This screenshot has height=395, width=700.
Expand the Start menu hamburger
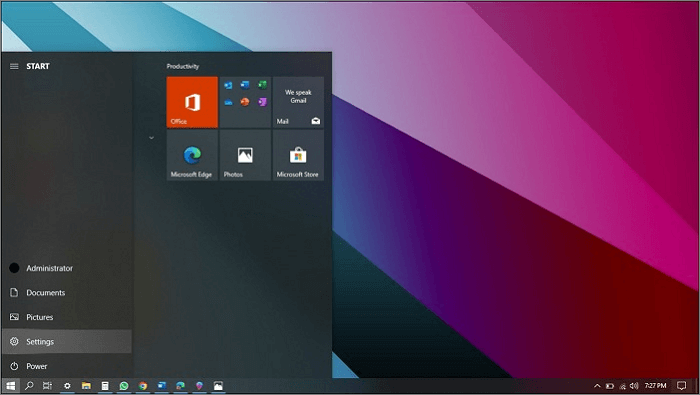pos(14,66)
